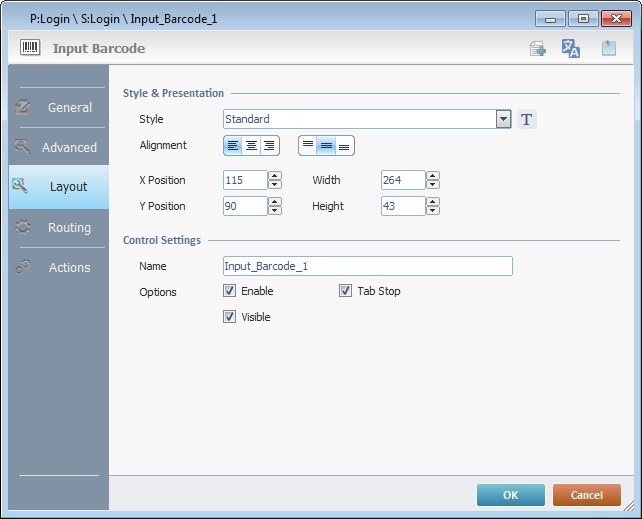The width and height of the screenshot is (642, 519).
Task: Click the add document icon in the header
Action: (538, 49)
